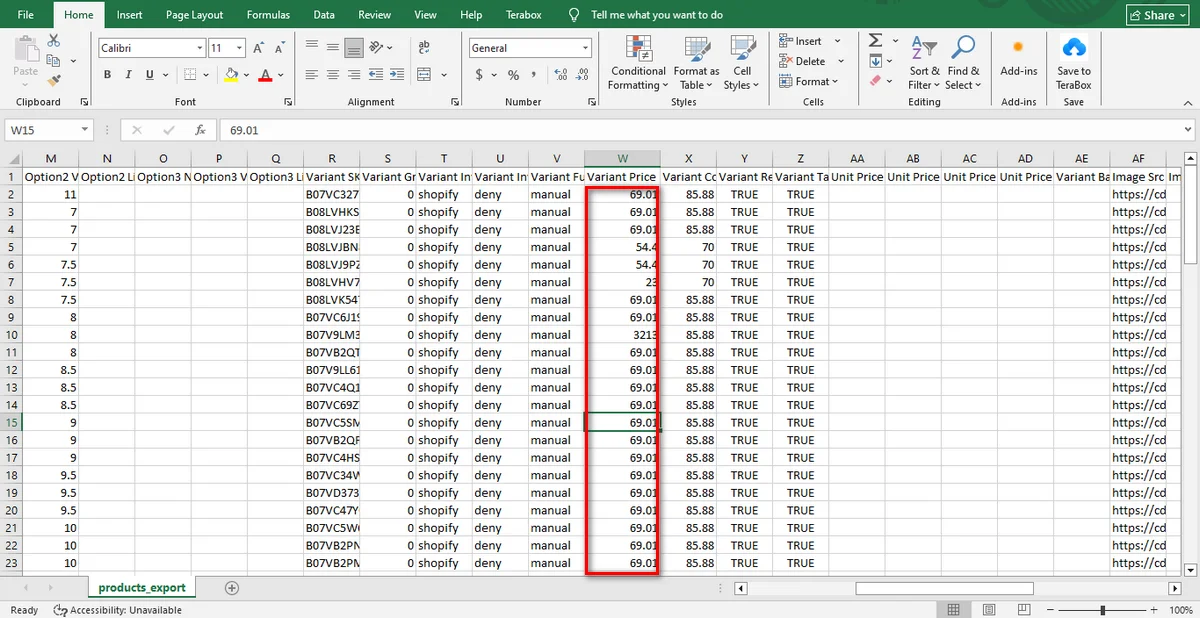Toggle Center horizontal alignment
Viewport: 1200px width, 618px height.
(x=332, y=75)
